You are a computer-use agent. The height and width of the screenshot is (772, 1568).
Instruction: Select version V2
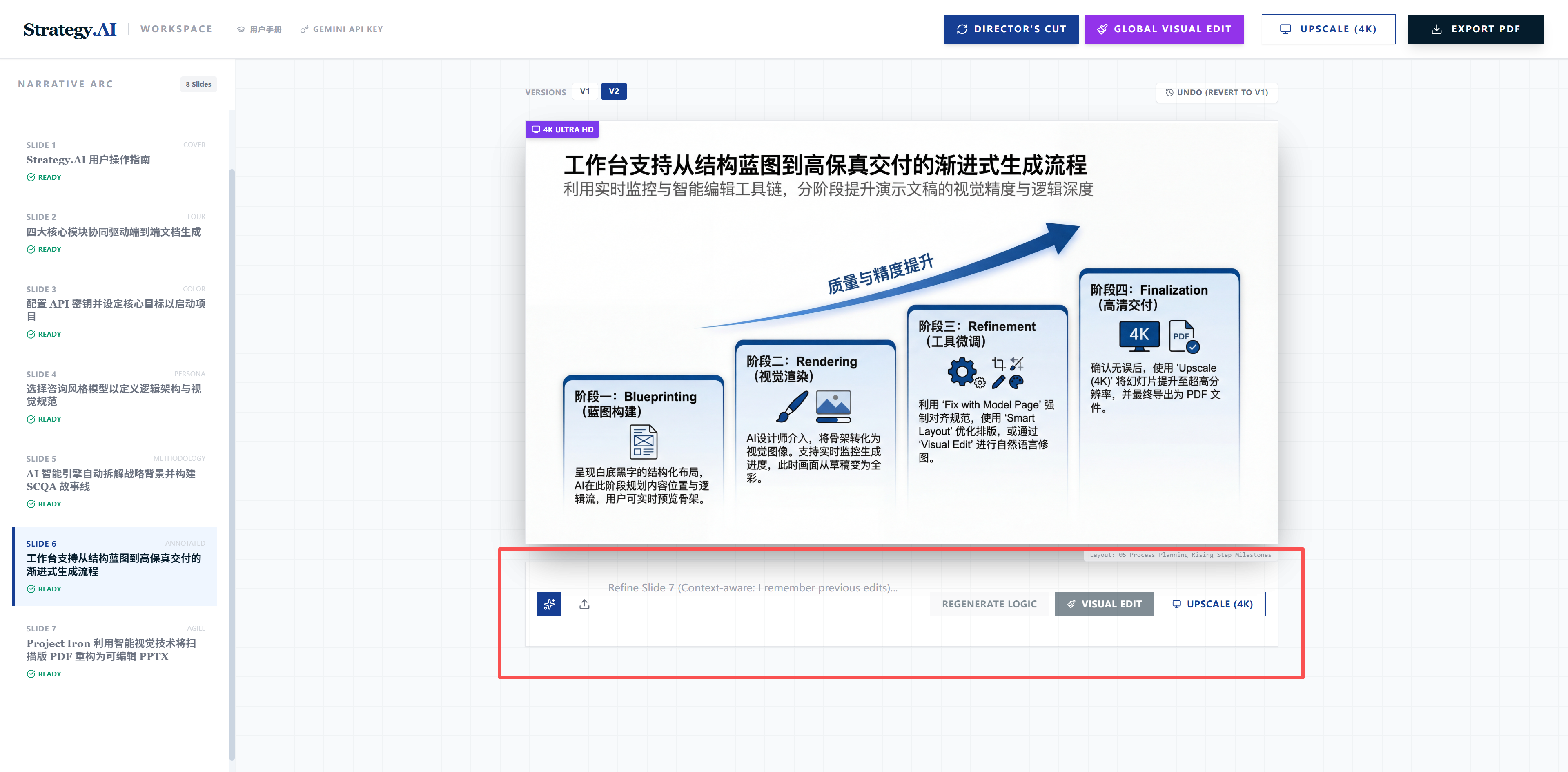[614, 91]
